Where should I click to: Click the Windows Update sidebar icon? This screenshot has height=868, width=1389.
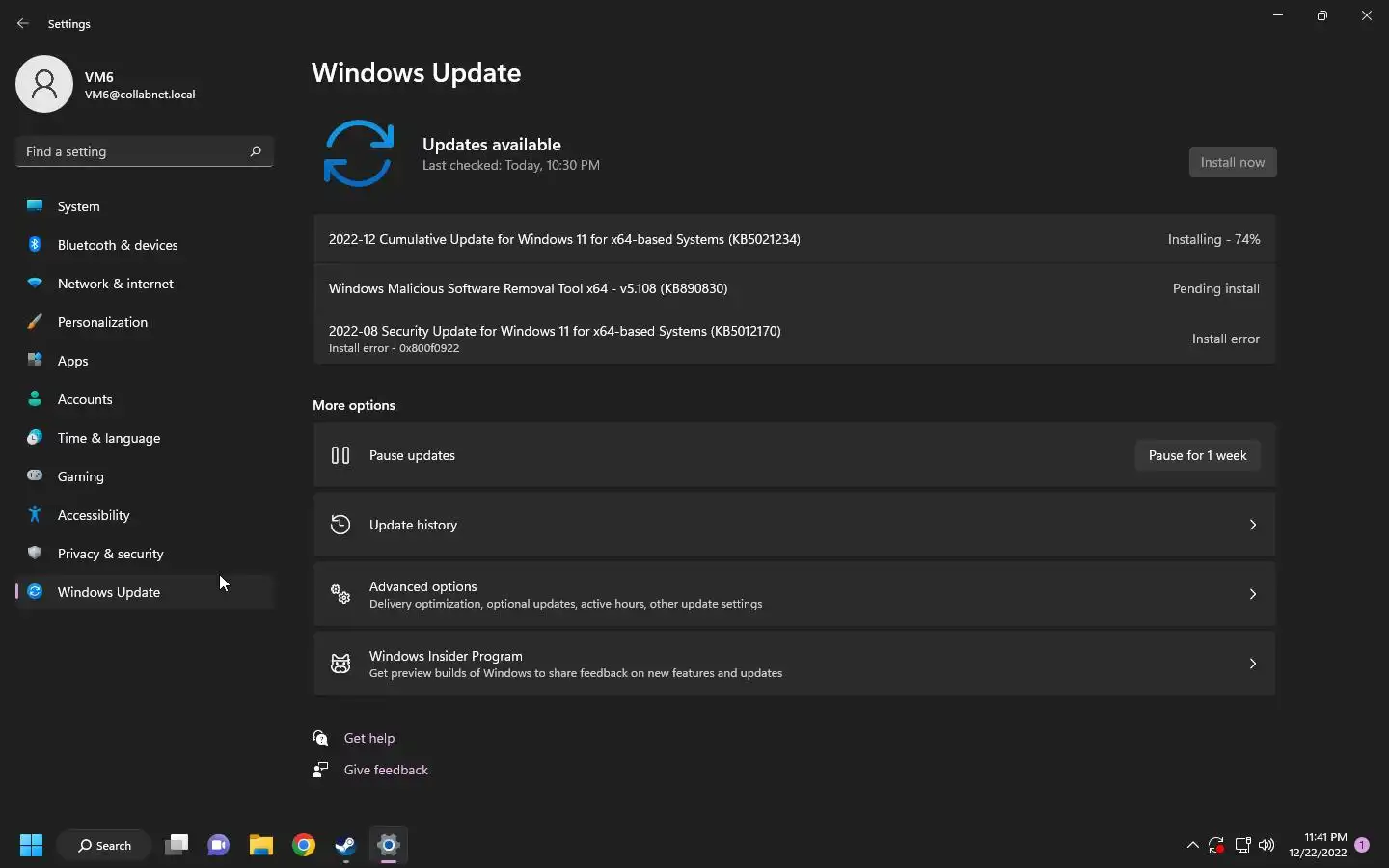[35, 592]
